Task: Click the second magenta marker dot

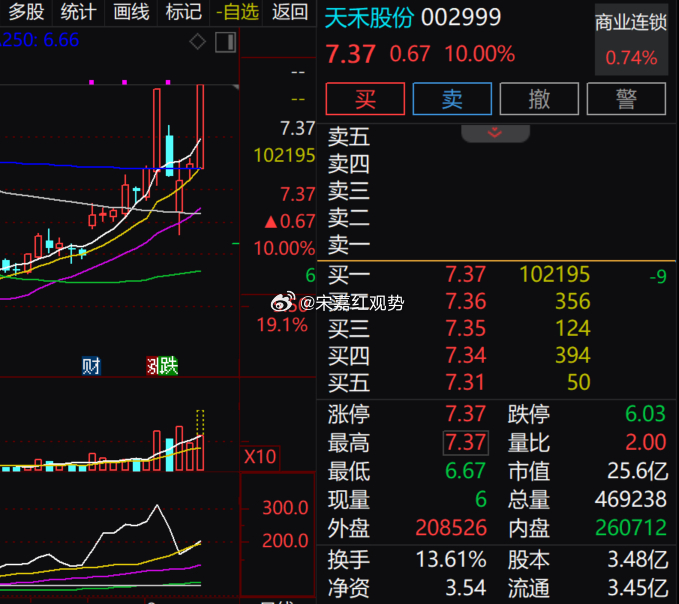Action: tap(125, 82)
